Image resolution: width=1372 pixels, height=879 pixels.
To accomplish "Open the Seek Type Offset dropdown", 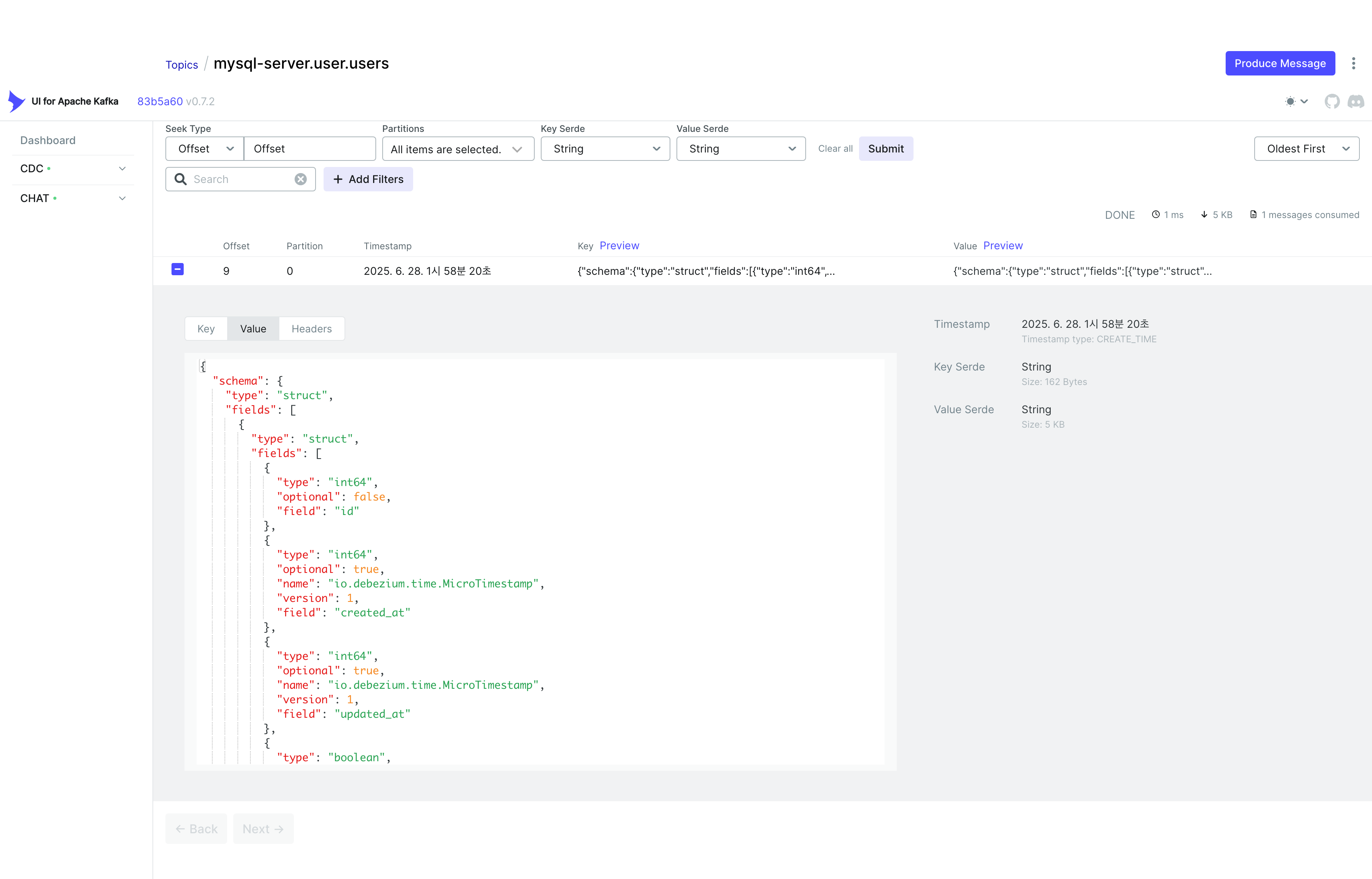I will (x=205, y=148).
